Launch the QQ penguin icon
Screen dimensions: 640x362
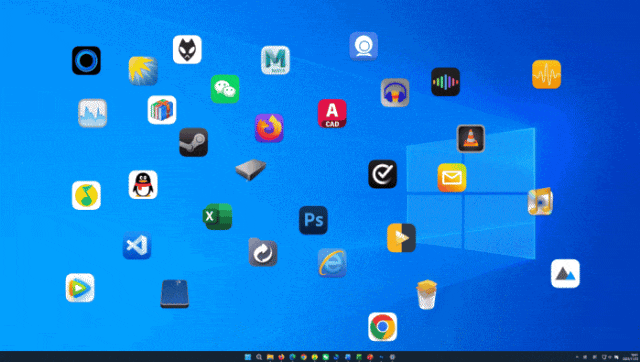(x=143, y=185)
